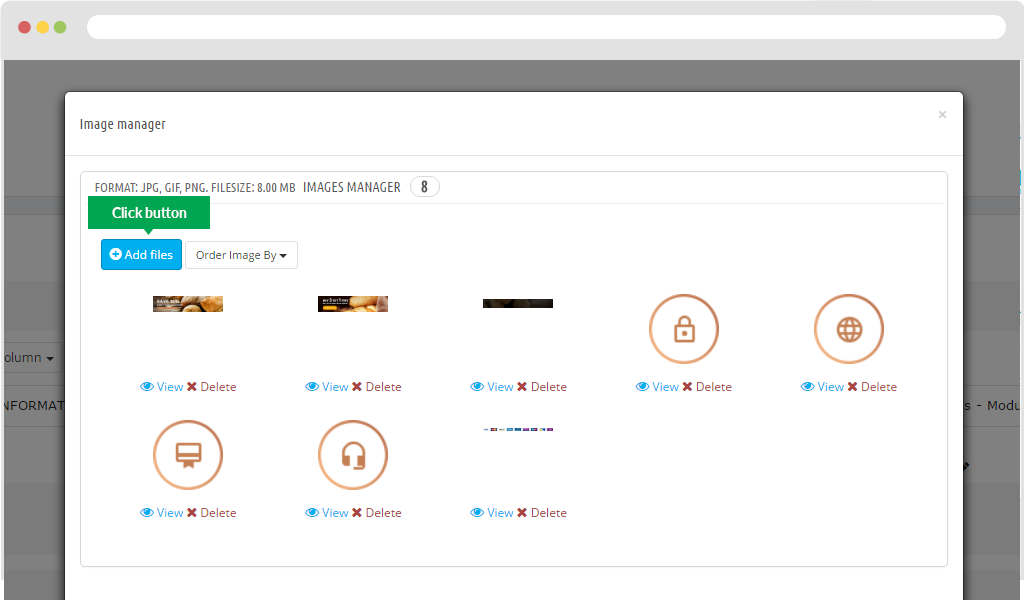Open the partially hidden column dropdown behind dialog

coord(31,358)
